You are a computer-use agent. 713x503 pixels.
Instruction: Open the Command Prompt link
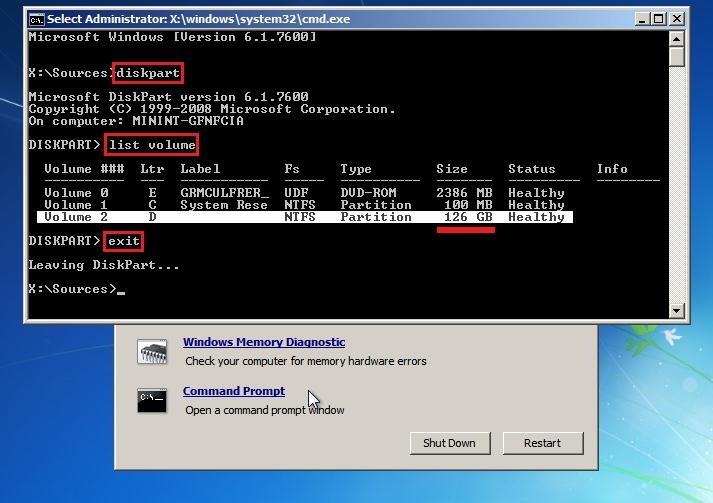pos(233,391)
